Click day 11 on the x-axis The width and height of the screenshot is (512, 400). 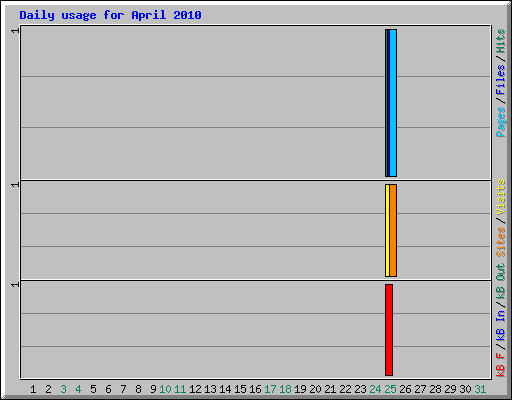180,389
